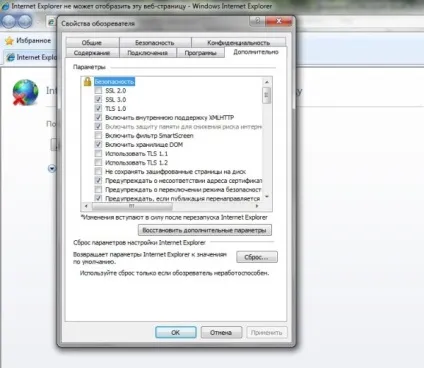Click the lock icon beside Безопасность
Screen dimensions: 424x368
point(87,81)
